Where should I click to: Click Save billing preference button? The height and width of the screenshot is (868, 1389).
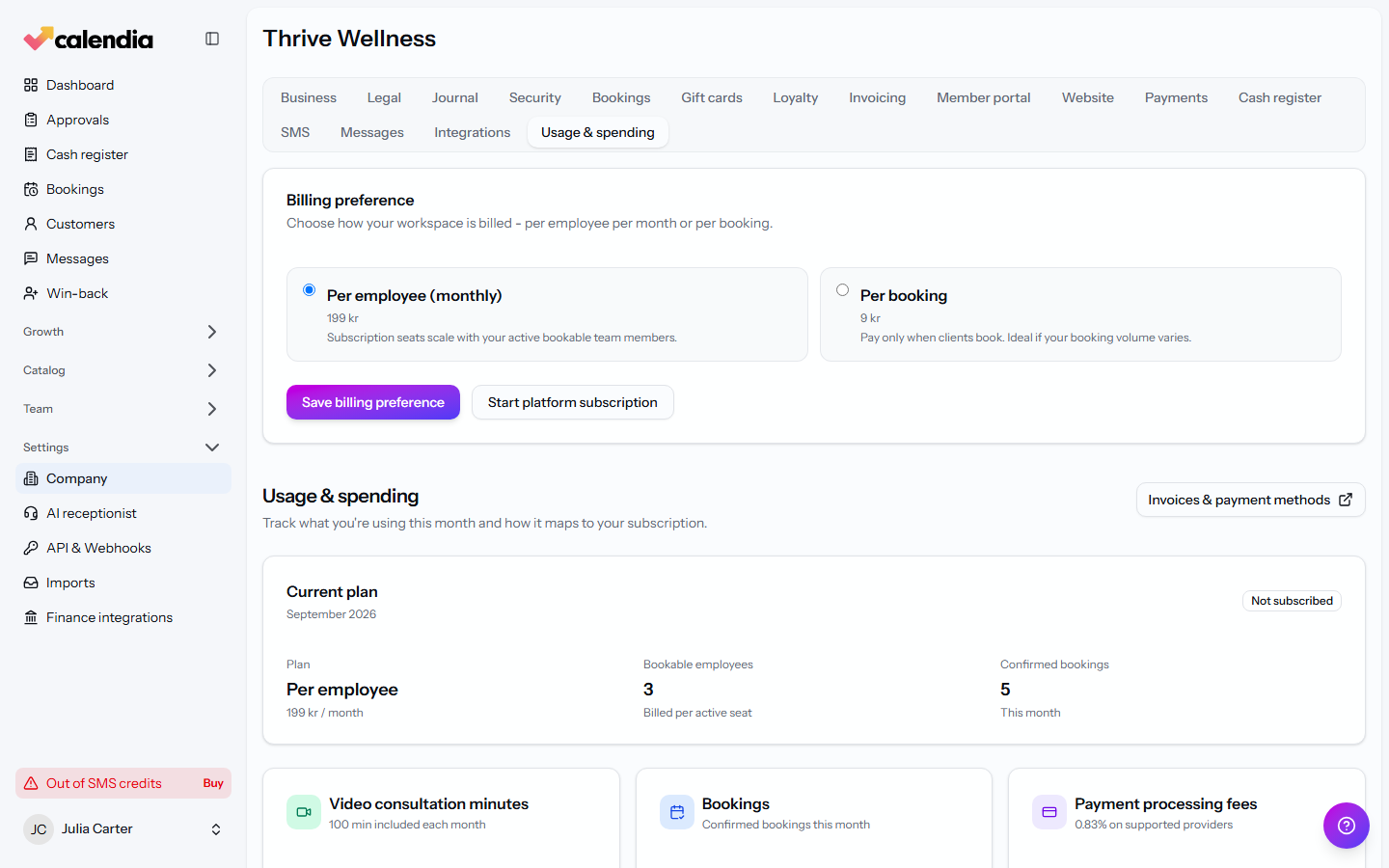click(x=373, y=402)
